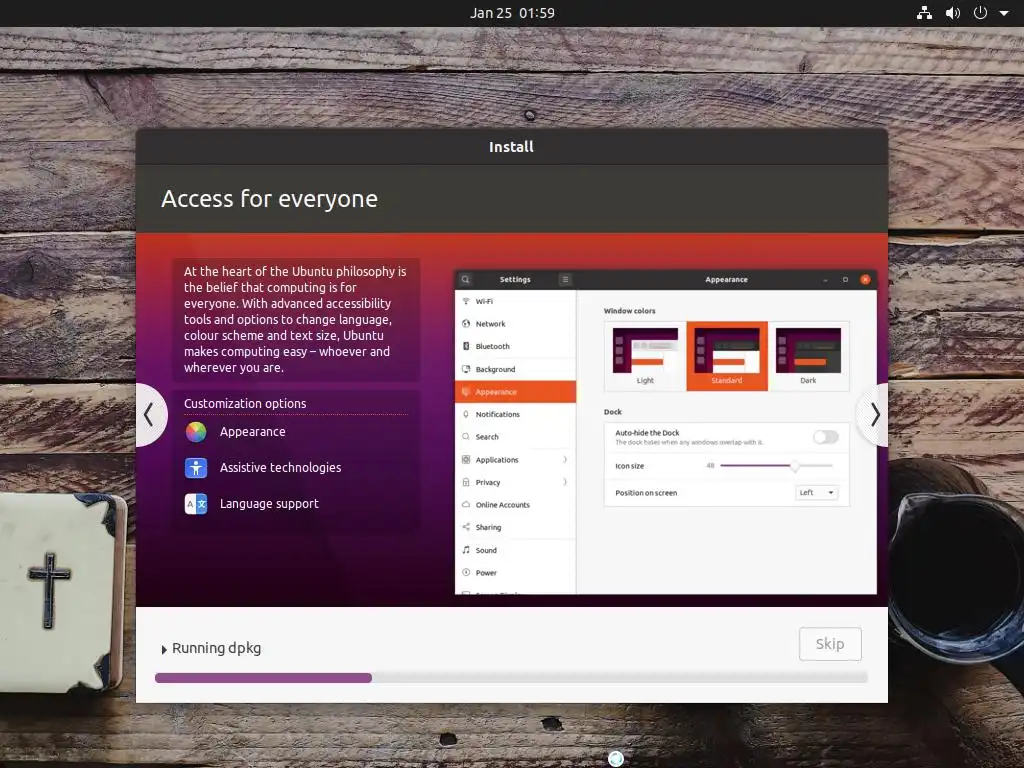Select Background in Settings sidebar

point(515,369)
